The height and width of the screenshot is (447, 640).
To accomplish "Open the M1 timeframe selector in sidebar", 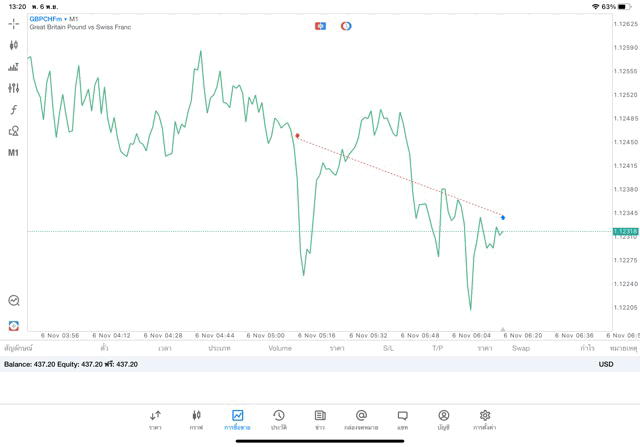I will [14, 153].
